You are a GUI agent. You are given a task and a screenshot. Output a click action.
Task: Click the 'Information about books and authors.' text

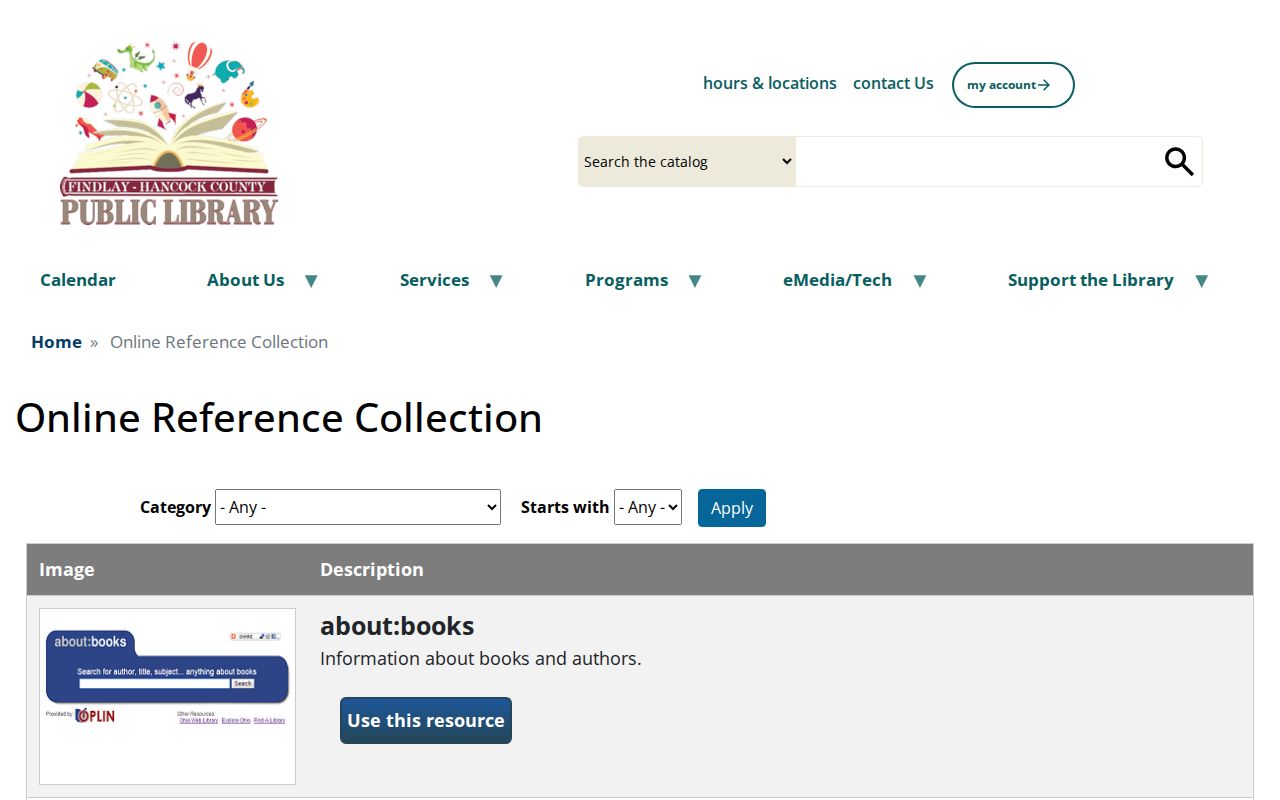(481, 658)
